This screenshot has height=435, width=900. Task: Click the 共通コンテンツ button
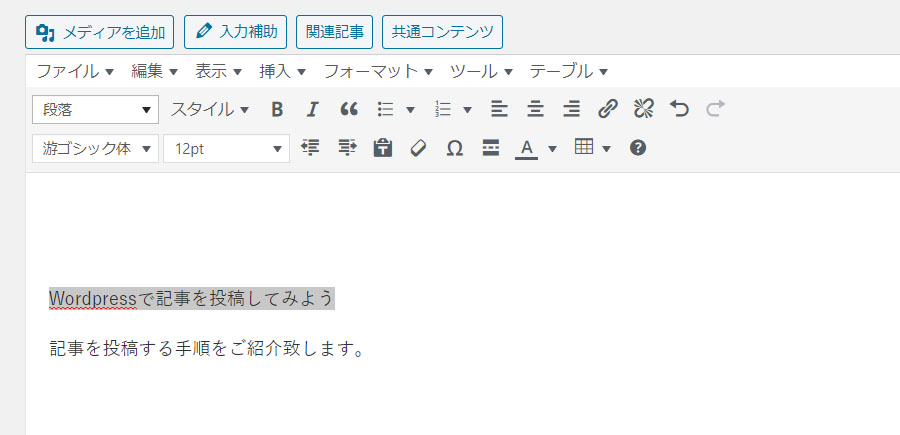[442, 32]
